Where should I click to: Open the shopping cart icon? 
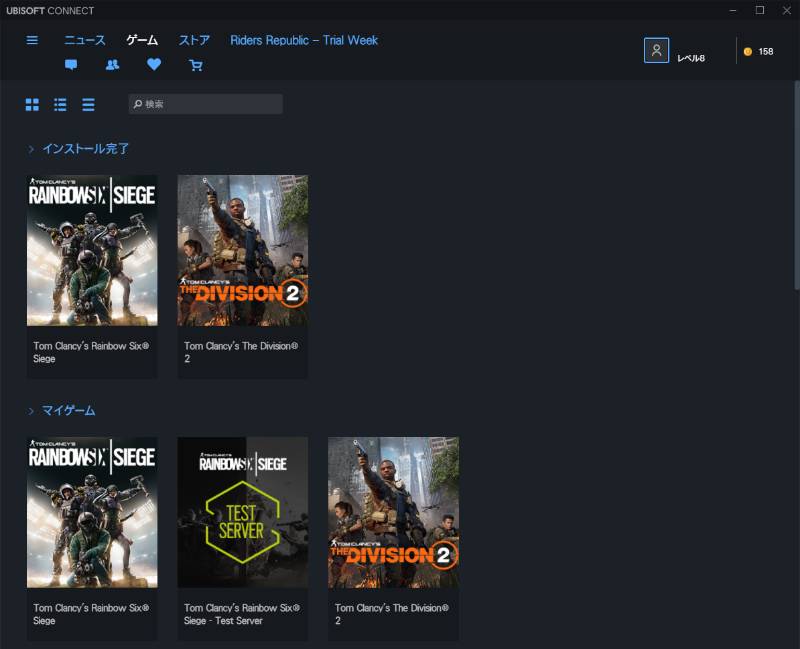[x=195, y=65]
